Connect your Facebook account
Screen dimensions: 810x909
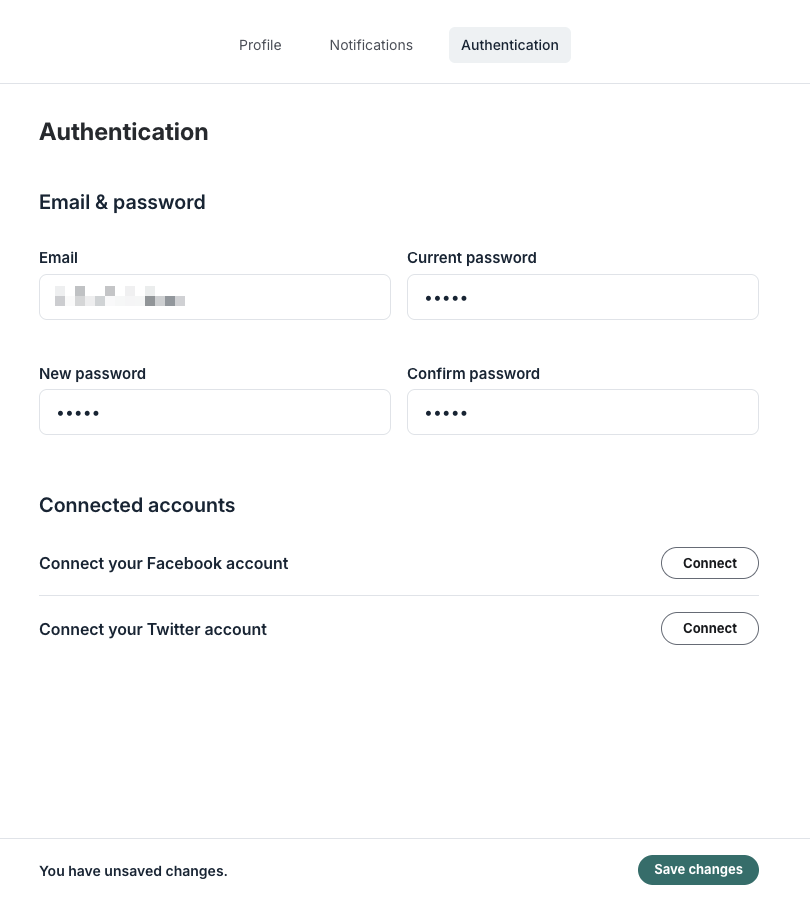(709, 563)
